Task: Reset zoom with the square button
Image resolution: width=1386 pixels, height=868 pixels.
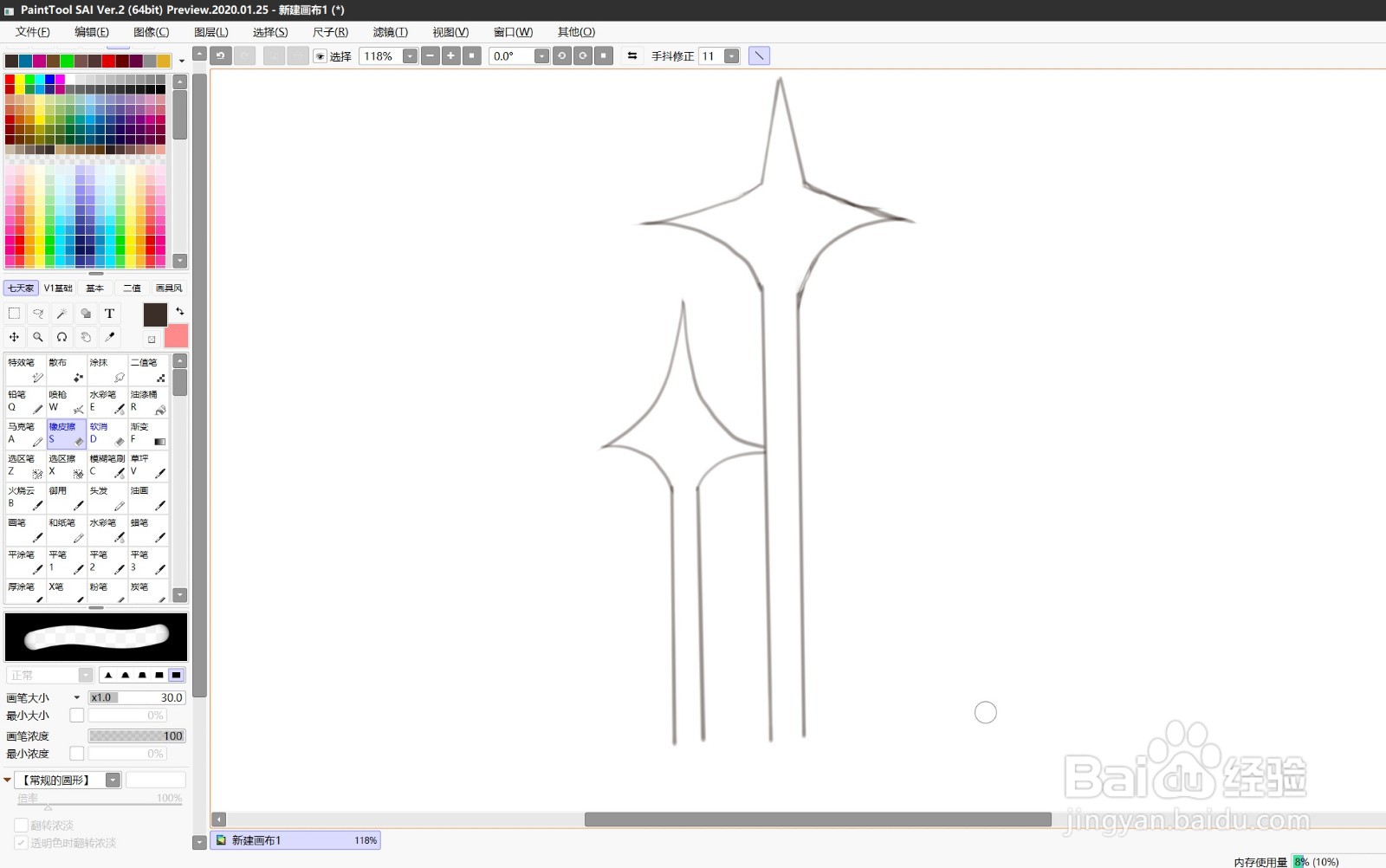Action: (x=472, y=56)
